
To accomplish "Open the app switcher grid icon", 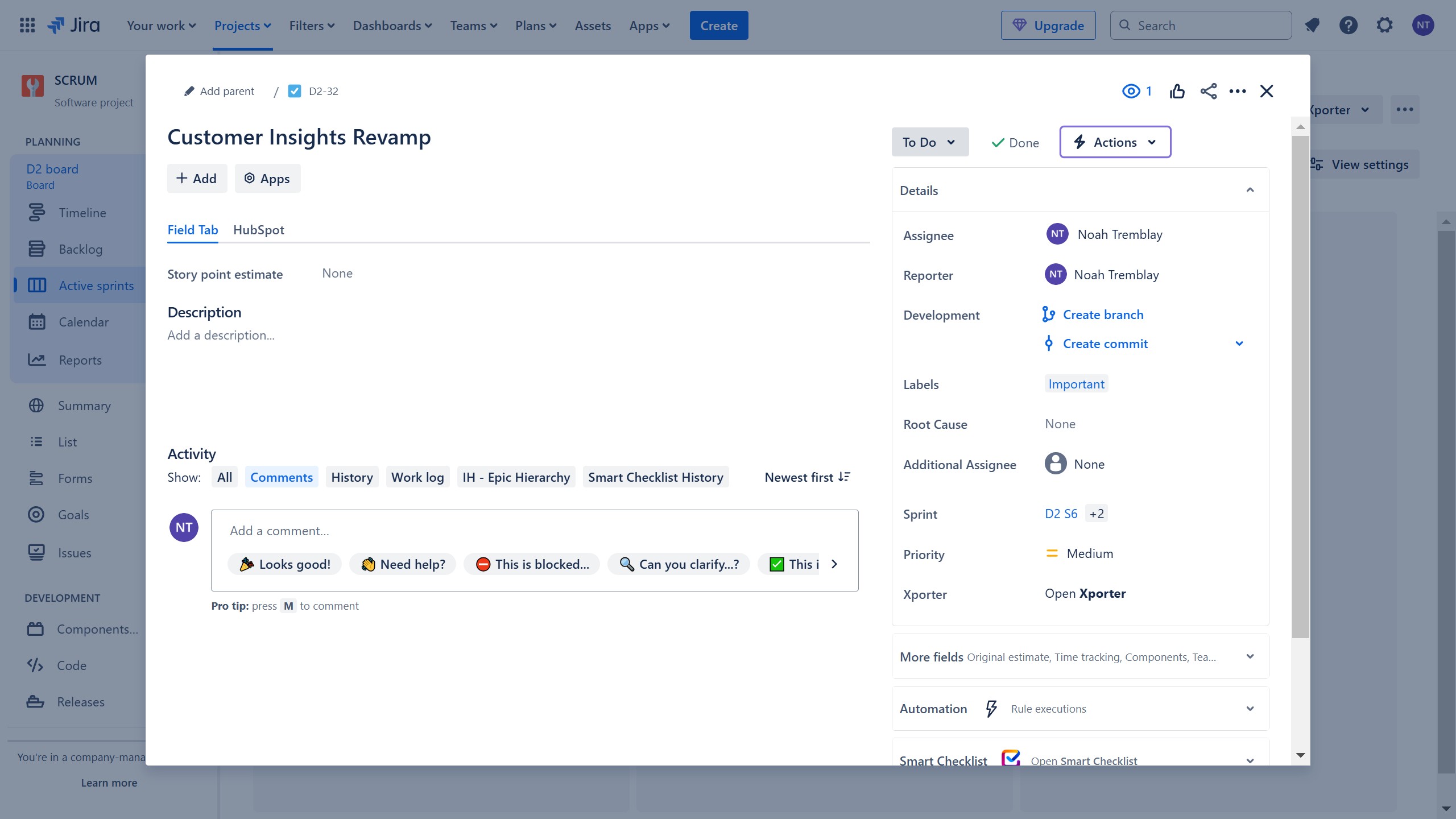I will [27, 26].
